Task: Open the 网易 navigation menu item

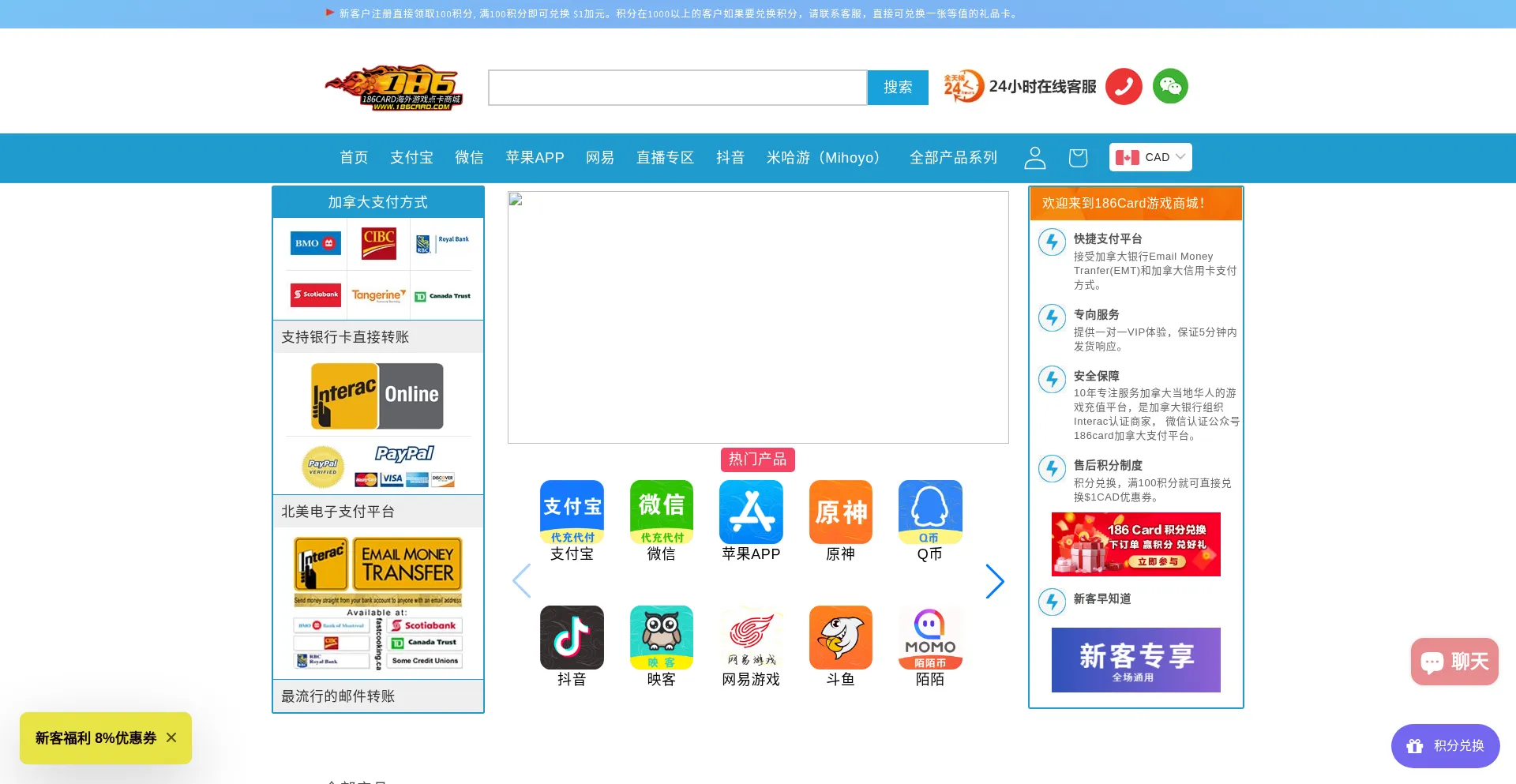Action: [600, 158]
